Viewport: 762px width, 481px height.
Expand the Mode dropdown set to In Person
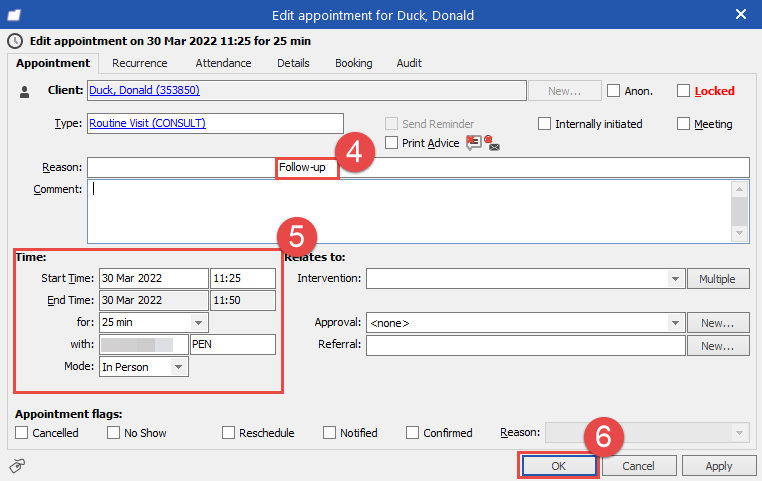pyautogui.click(x=178, y=367)
